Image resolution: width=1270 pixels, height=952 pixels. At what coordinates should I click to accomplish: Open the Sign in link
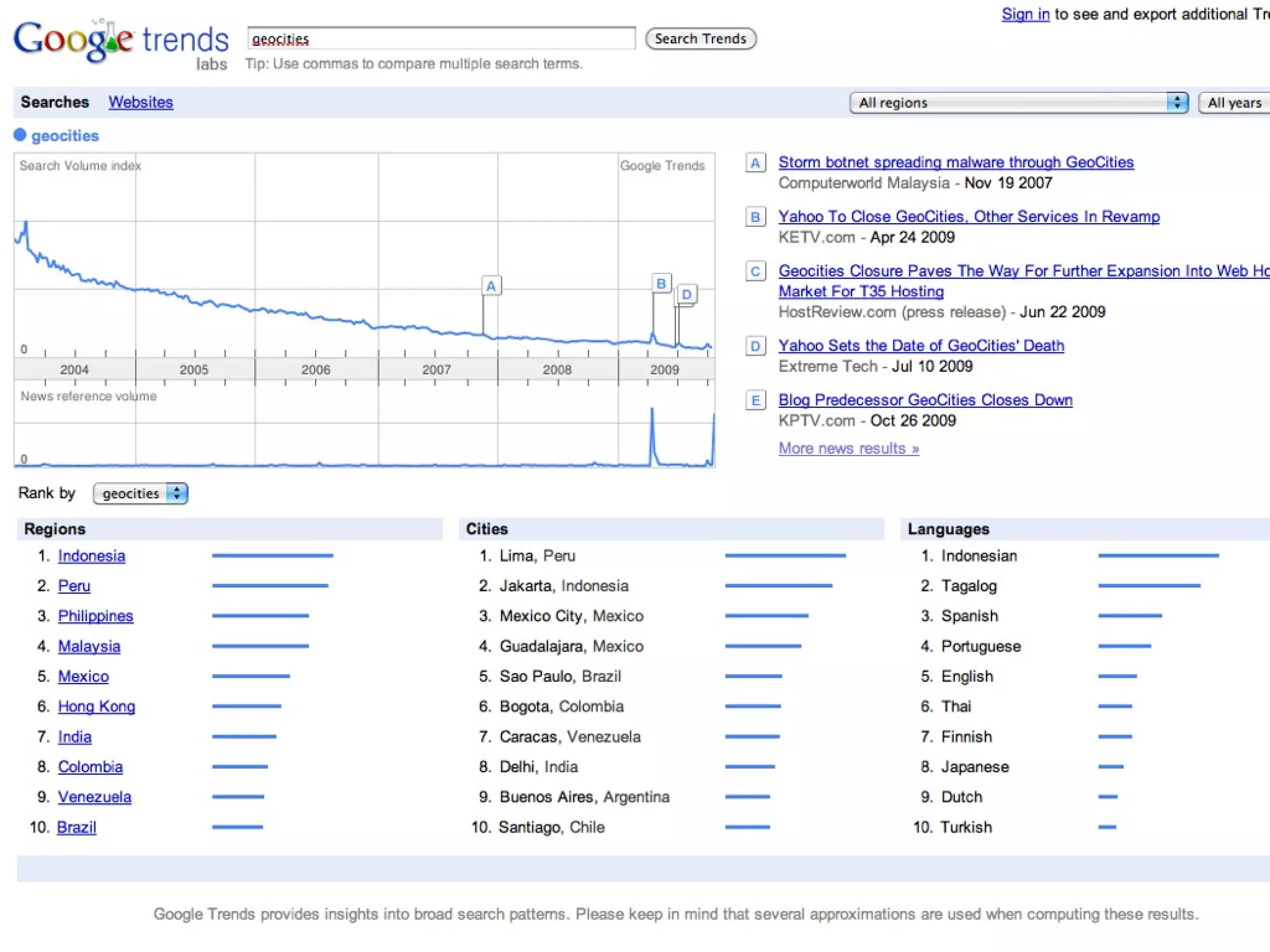click(1025, 14)
